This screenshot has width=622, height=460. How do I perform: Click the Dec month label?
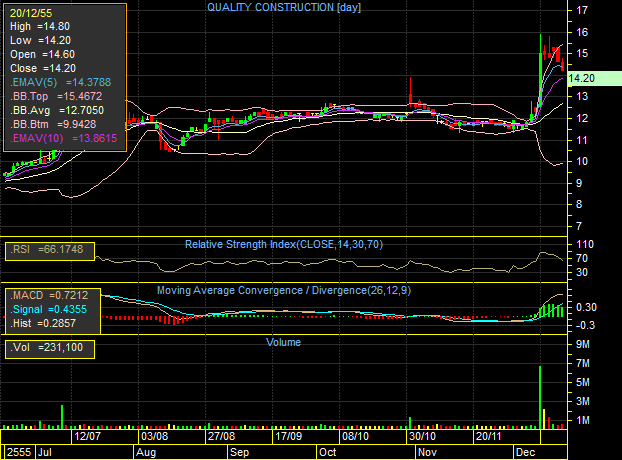(x=525, y=452)
